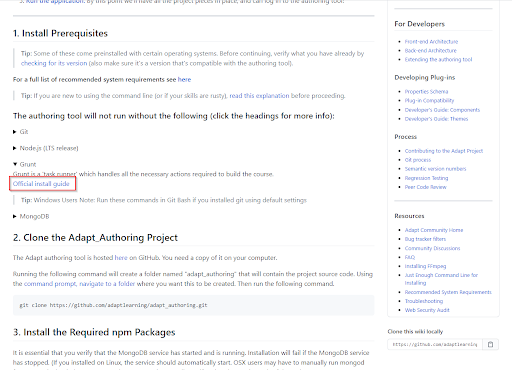Collapse the Grunt prerequisite section
Screen dimensions: 512x370
[x=25, y=164]
